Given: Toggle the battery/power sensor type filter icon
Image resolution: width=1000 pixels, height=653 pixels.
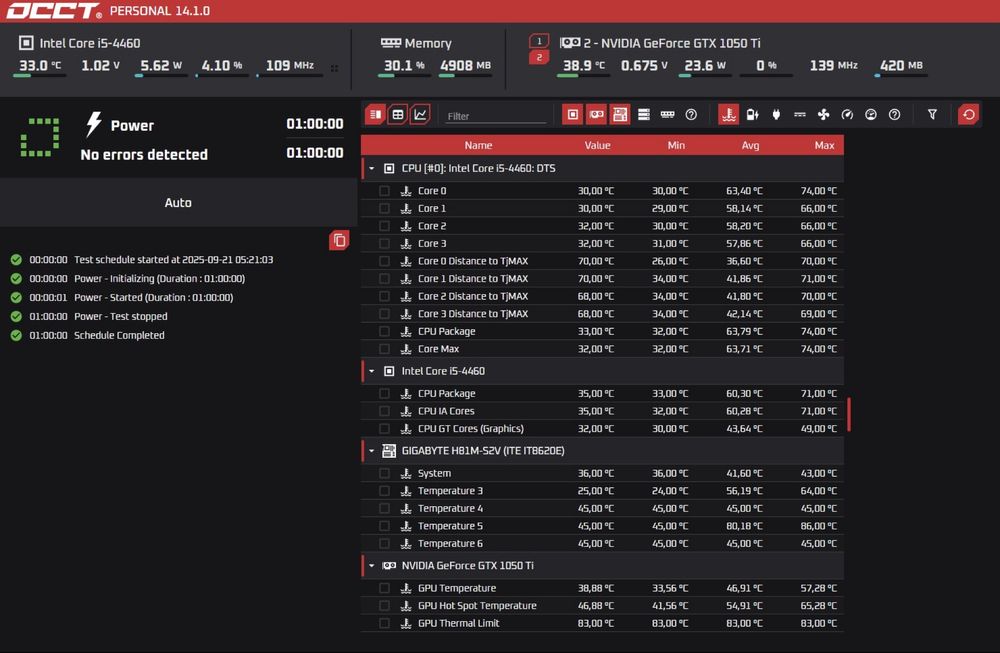Looking at the screenshot, I should point(753,115).
